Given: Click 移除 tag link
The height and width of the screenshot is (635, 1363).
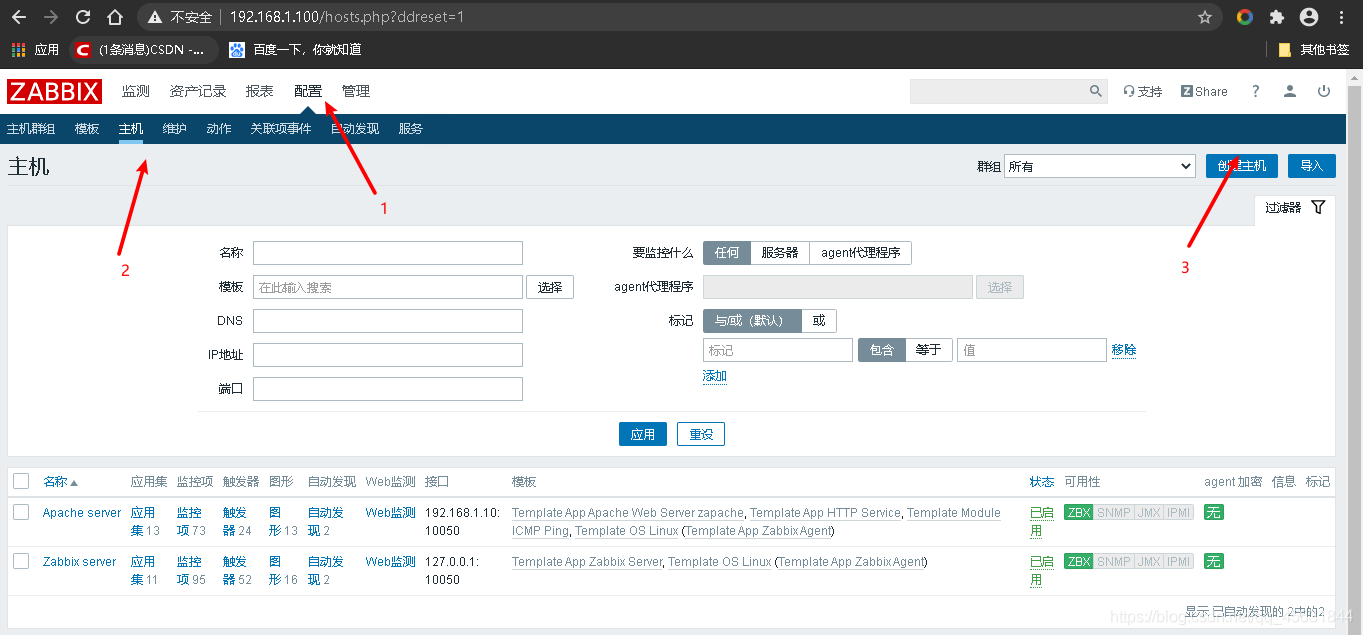Looking at the screenshot, I should point(1124,349).
